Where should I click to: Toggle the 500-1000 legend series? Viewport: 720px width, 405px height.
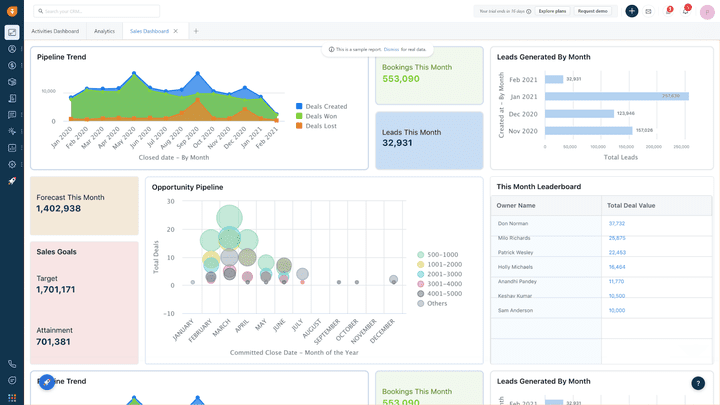click(x=442, y=255)
